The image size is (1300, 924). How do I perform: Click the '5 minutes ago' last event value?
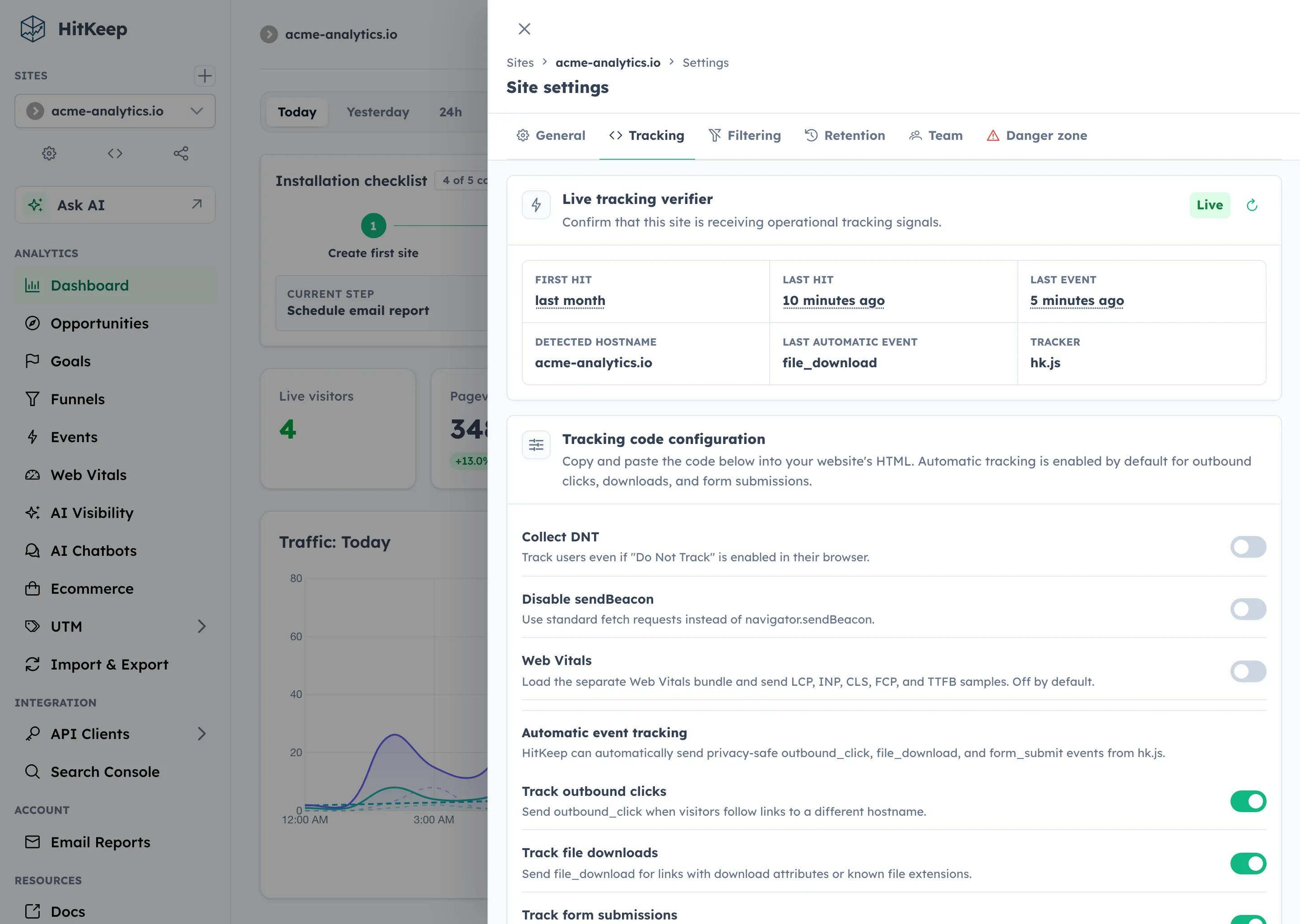click(x=1077, y=300)
